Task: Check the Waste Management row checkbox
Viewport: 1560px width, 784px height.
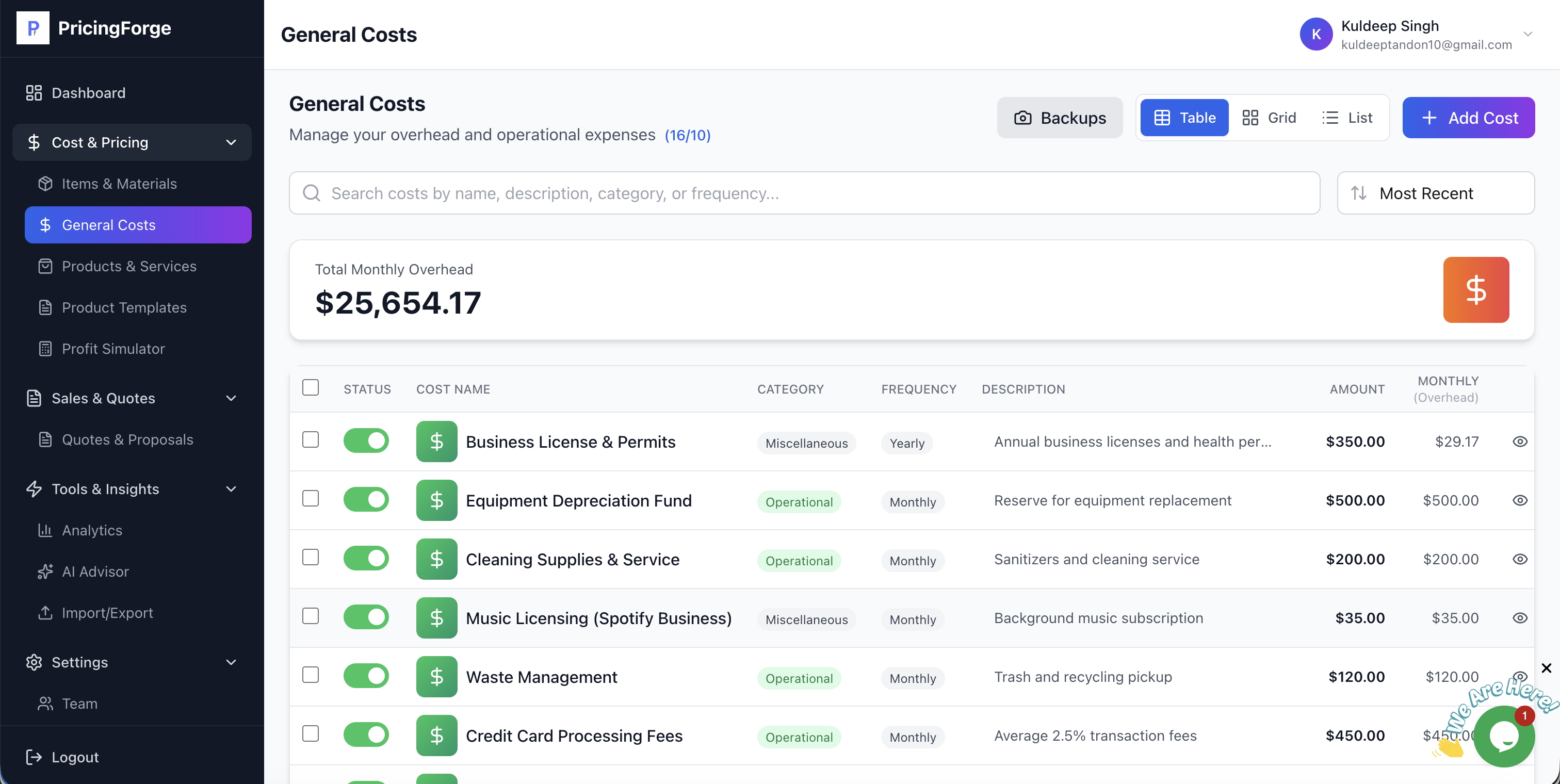Action: tap(311, 675)
